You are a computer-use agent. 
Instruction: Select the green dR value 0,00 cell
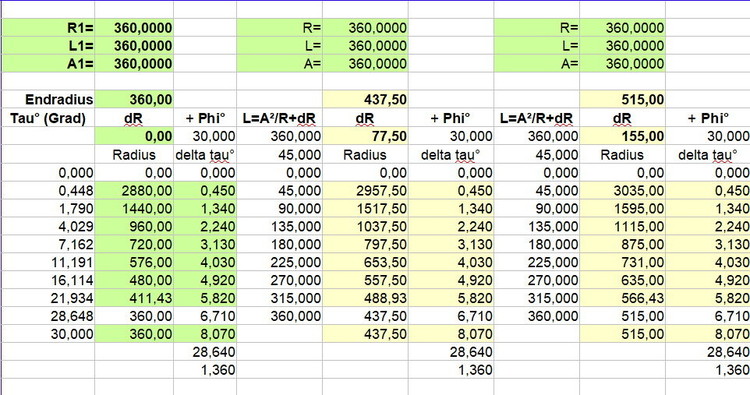[x=134, y=136]
